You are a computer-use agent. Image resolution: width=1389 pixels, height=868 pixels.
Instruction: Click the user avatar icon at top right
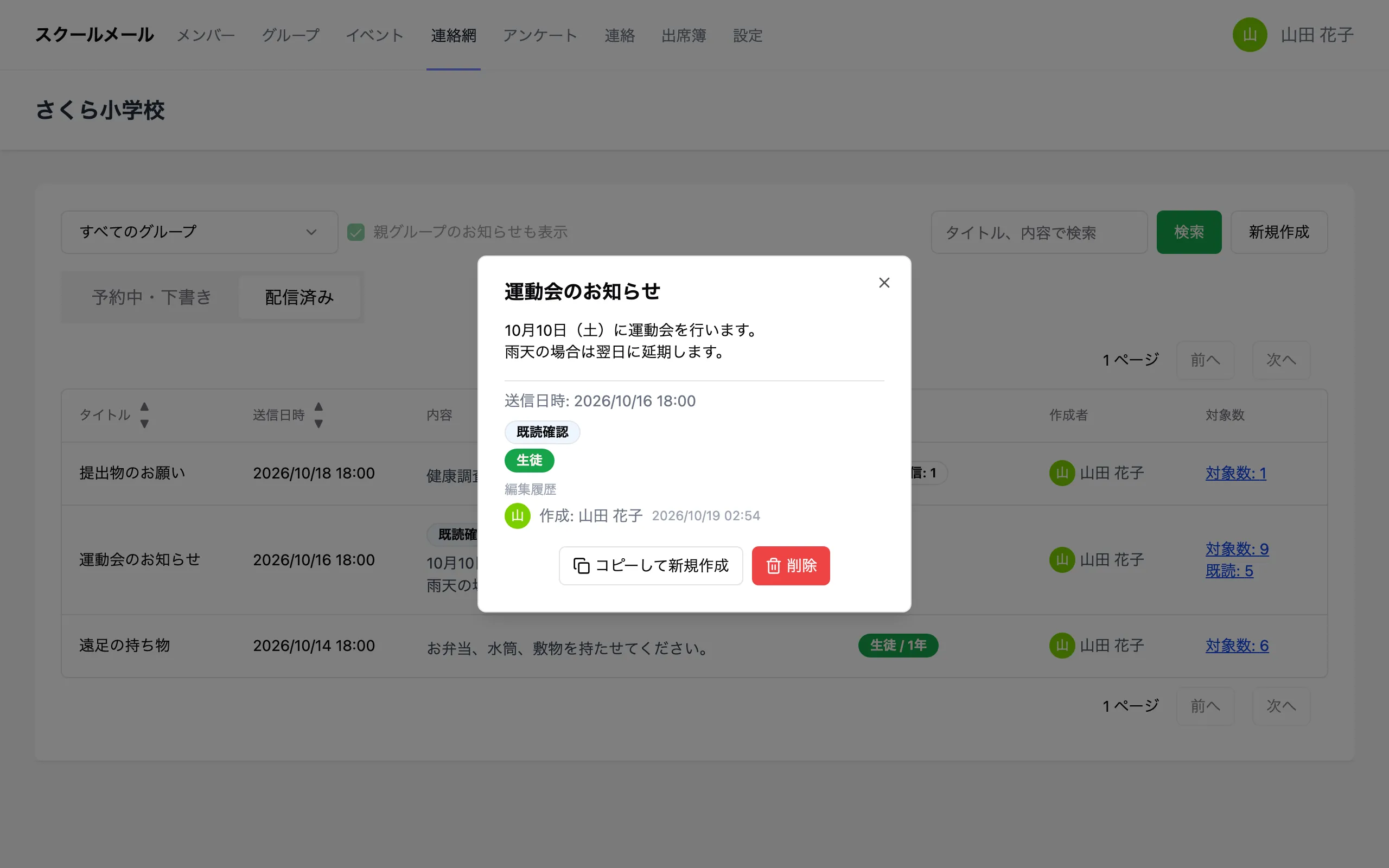1250,35
